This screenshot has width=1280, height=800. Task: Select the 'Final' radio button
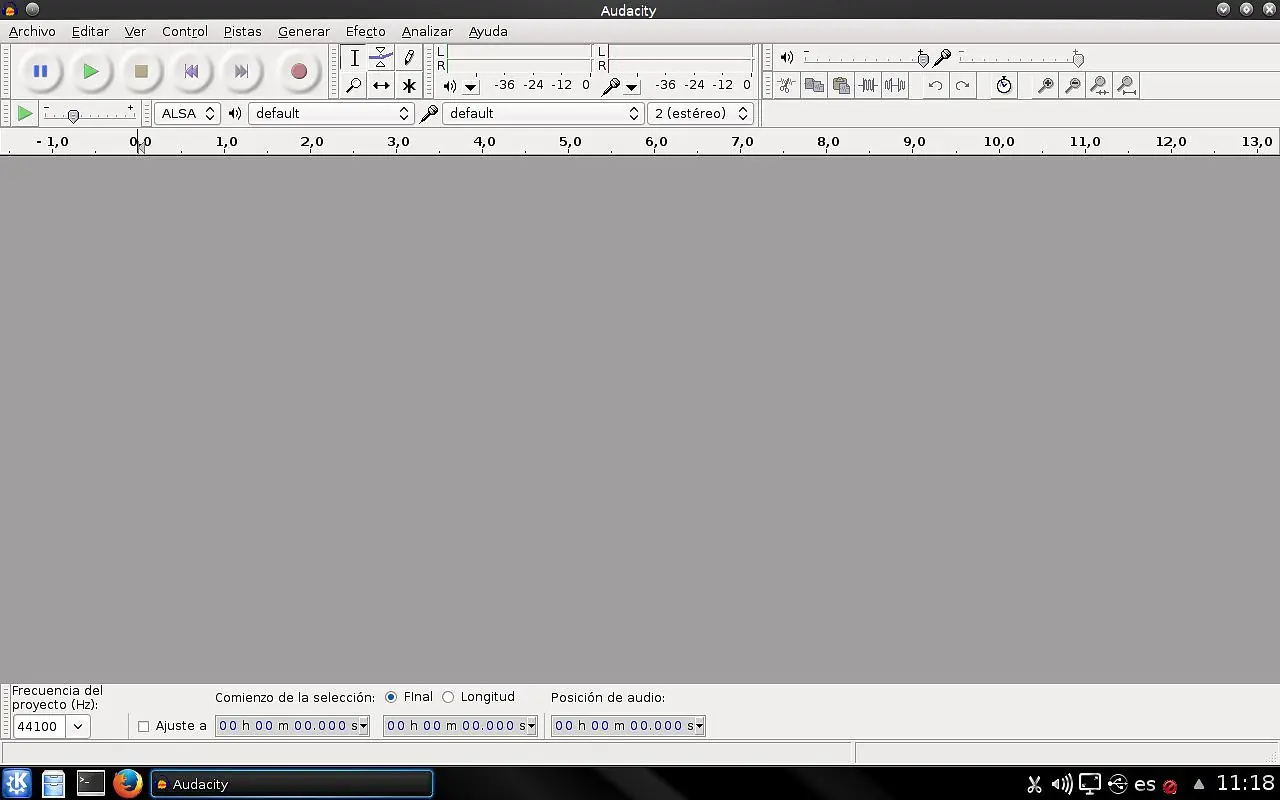pyautogui.click(x=390, y=697)
